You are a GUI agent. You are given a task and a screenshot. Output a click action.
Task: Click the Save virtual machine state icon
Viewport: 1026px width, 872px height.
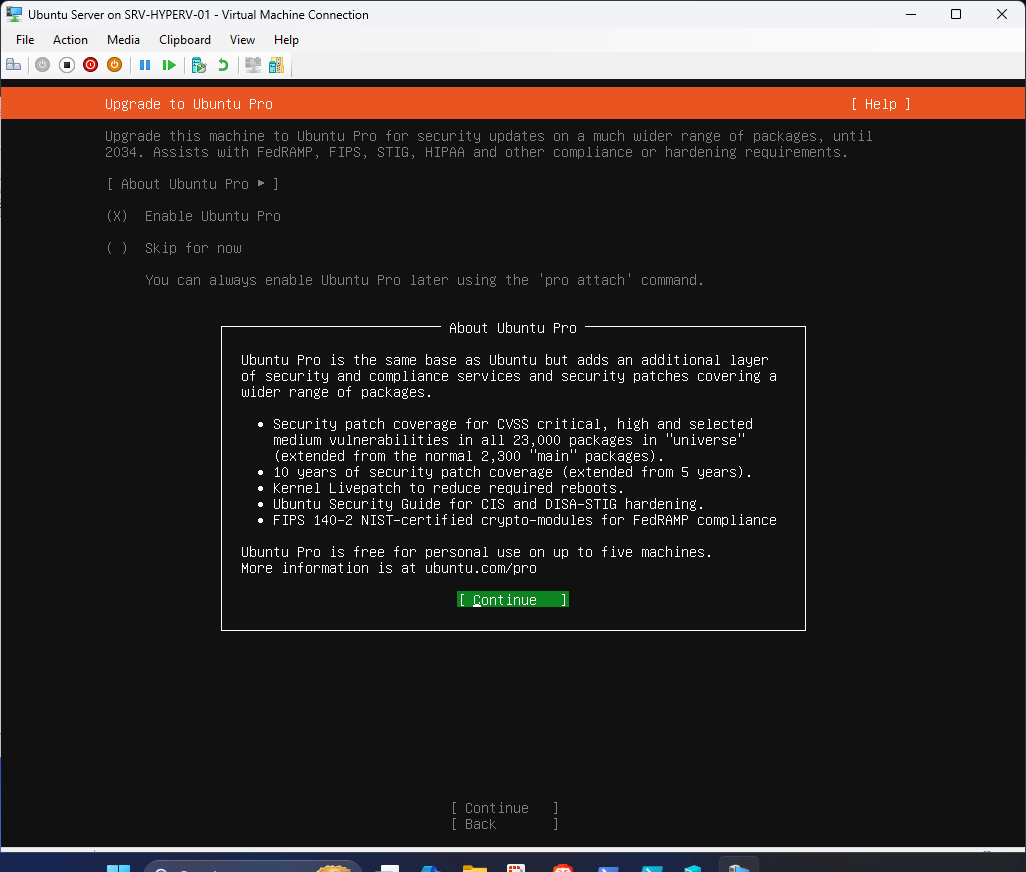[x=114, y=64]
